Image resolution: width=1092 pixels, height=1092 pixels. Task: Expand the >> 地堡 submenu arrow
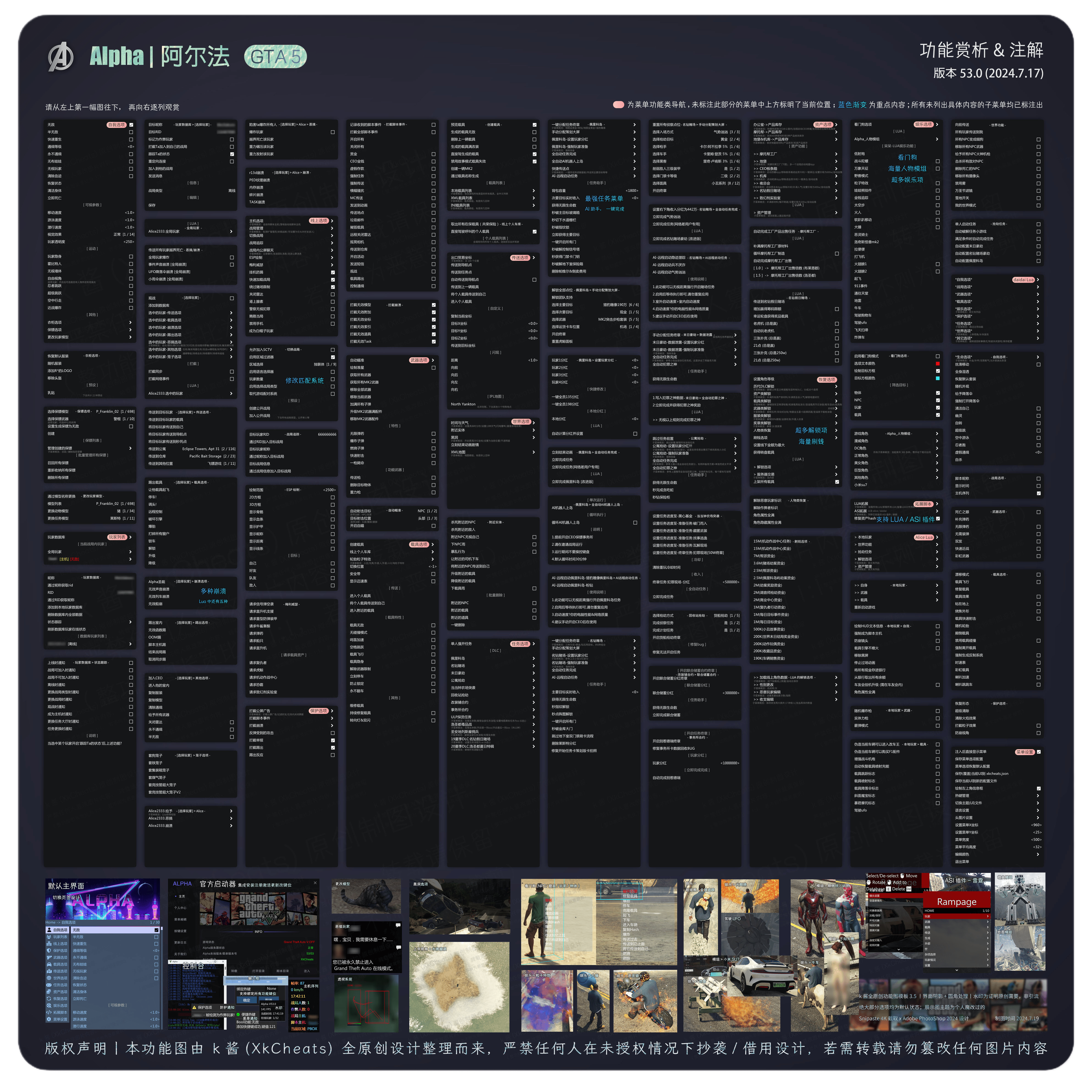pyautogui.click(x=836, y=161)
